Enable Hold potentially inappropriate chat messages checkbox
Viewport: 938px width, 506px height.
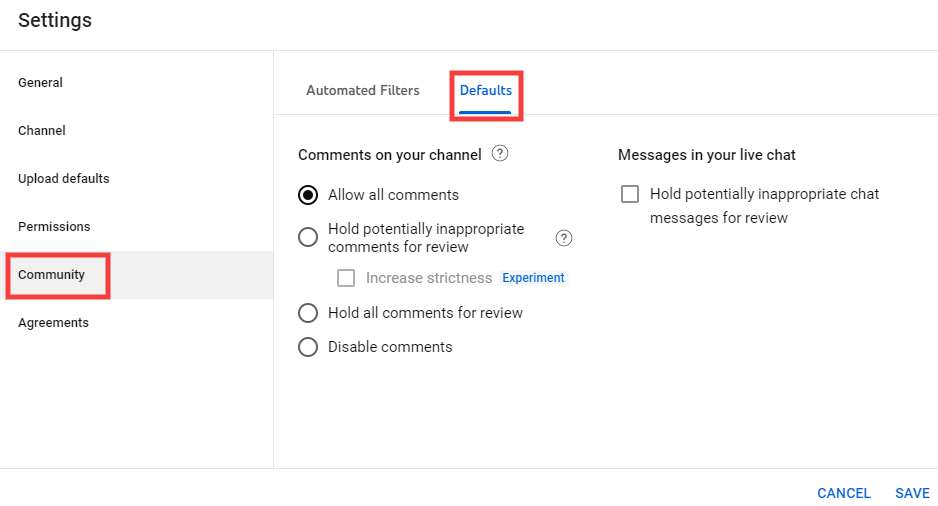click(x=630, y=194)
